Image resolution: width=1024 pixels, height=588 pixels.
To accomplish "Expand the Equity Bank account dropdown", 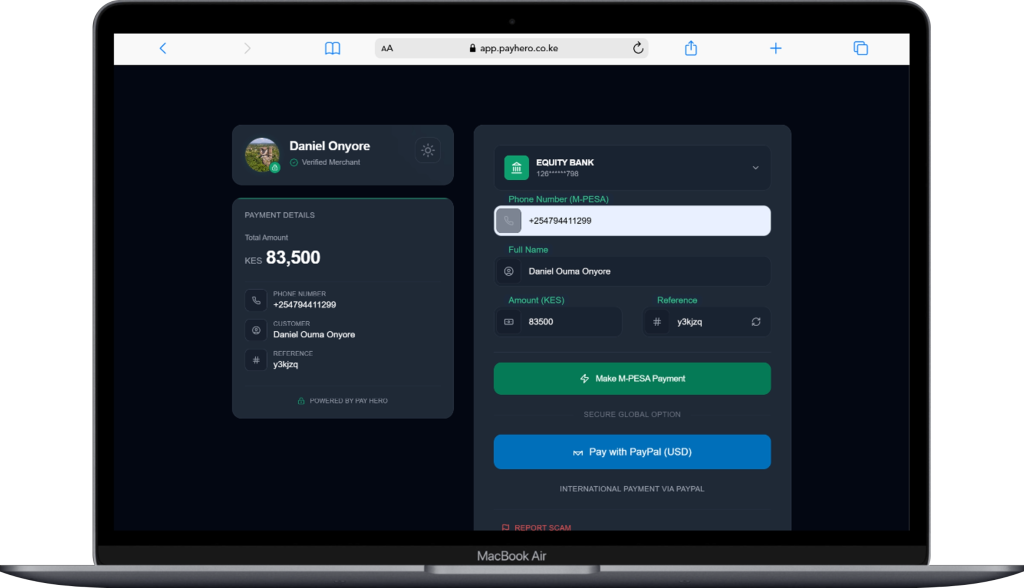I will pyautogui.click(x=755, y=168).
